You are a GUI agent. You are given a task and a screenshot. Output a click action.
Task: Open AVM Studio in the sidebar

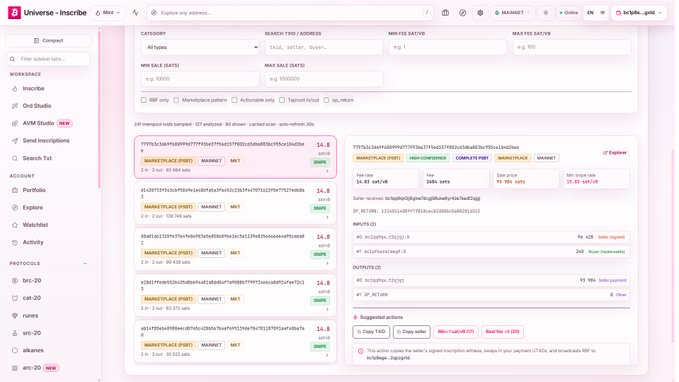tap(38, 123)
